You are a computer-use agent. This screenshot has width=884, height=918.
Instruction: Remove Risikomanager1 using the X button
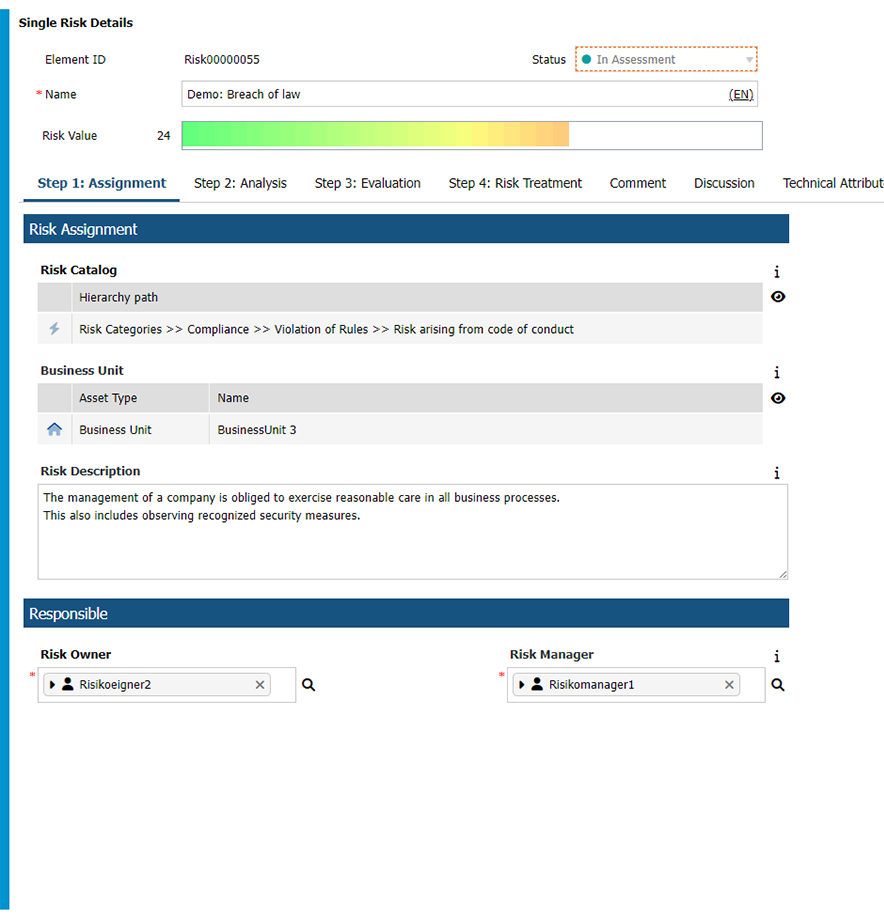pyautogui.click(x=729, y=684)
